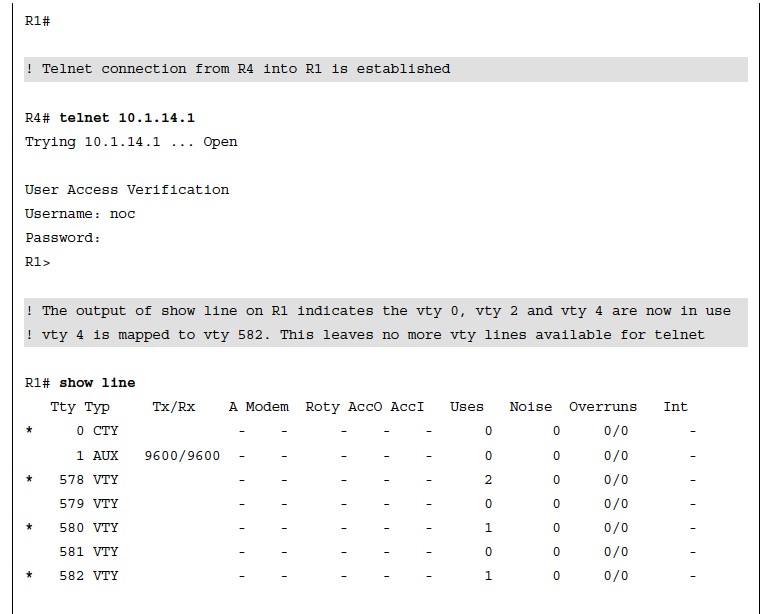Click the User Access Verification text
This screenshot has width=776, height=614.
tap(127, 189)
